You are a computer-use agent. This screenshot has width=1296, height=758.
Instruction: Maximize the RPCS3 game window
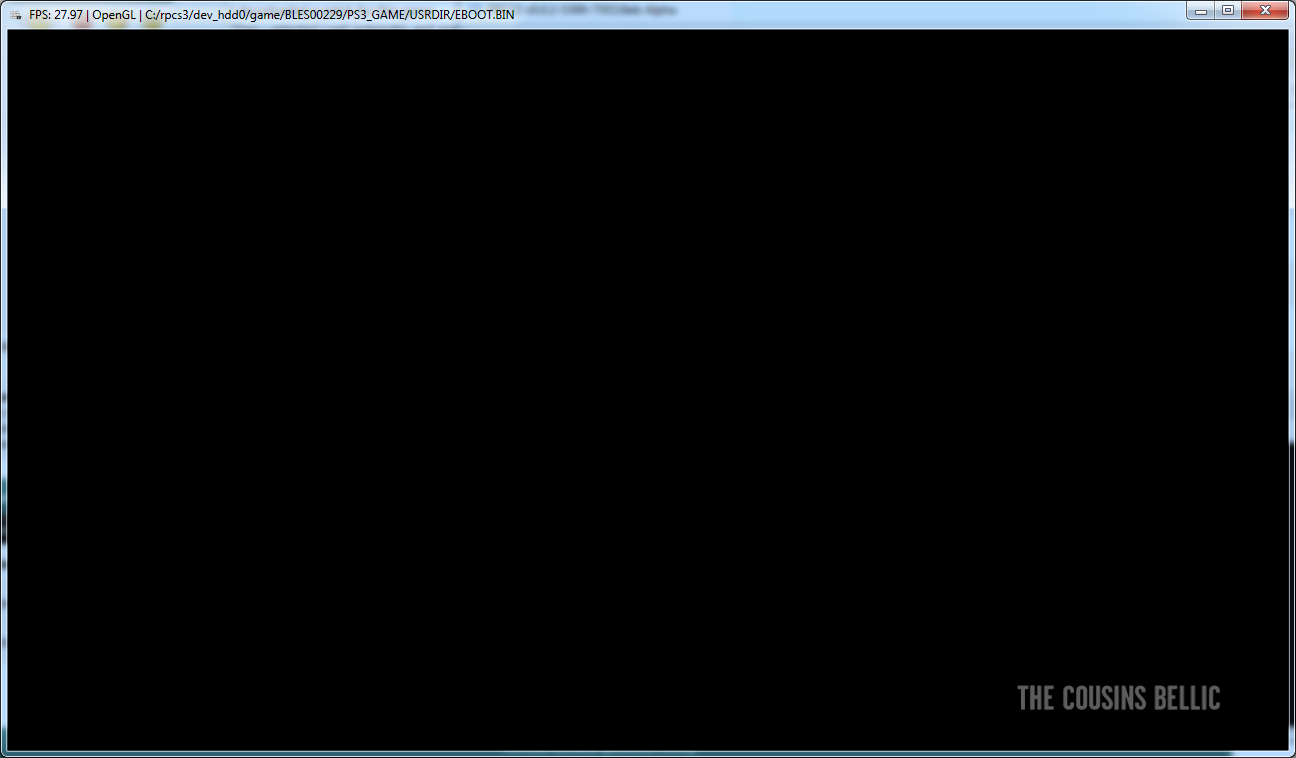pos(1227,10)
